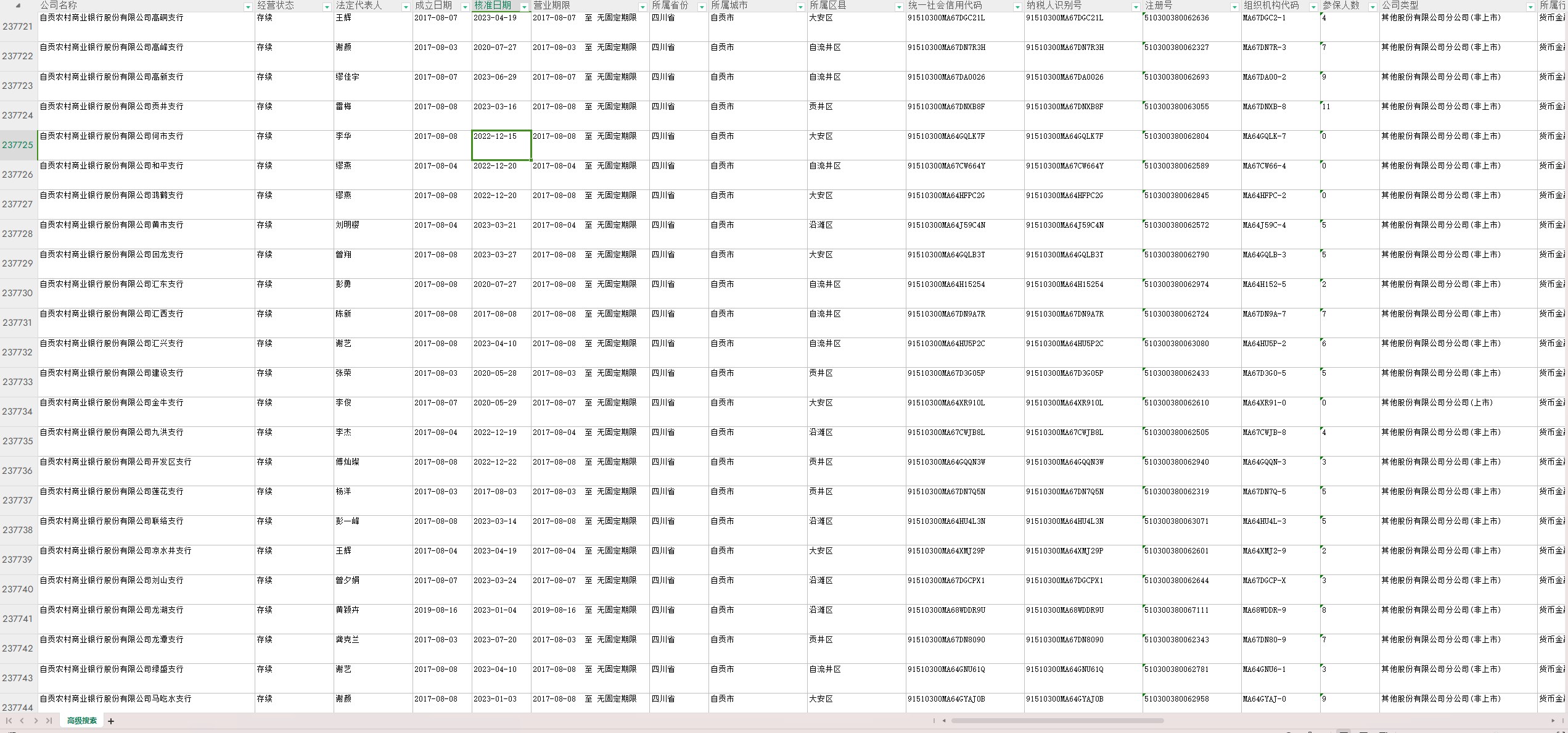Image resolution: width=1568 pixels, height=733 pixels.
Task: Select row header 237730
Action: pos(18,293)
